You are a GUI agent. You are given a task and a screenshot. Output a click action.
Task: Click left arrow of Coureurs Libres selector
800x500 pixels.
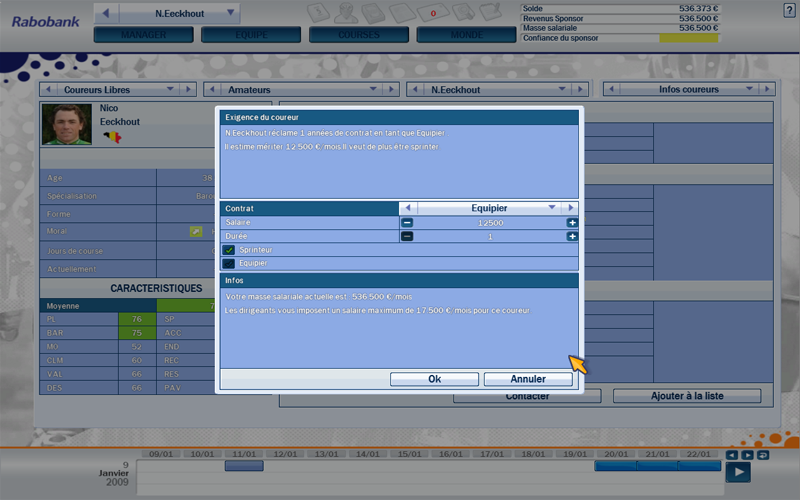[x=48, y=89]
